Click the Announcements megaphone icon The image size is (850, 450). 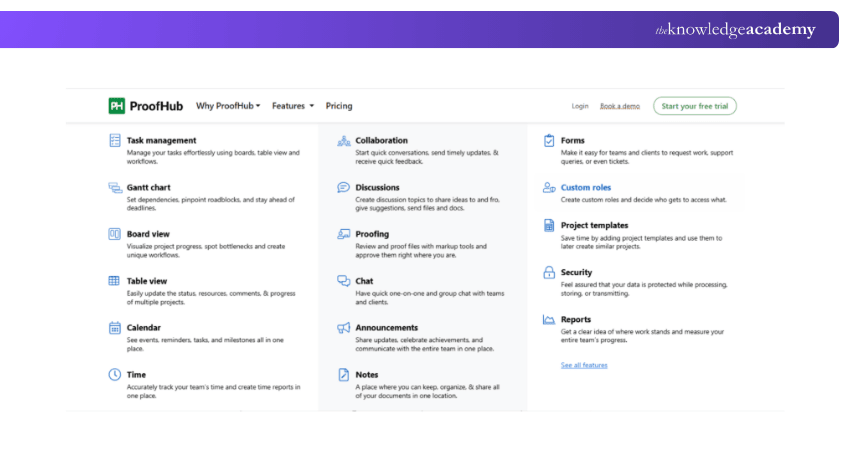pyautogui.click(x=344, y=328)
